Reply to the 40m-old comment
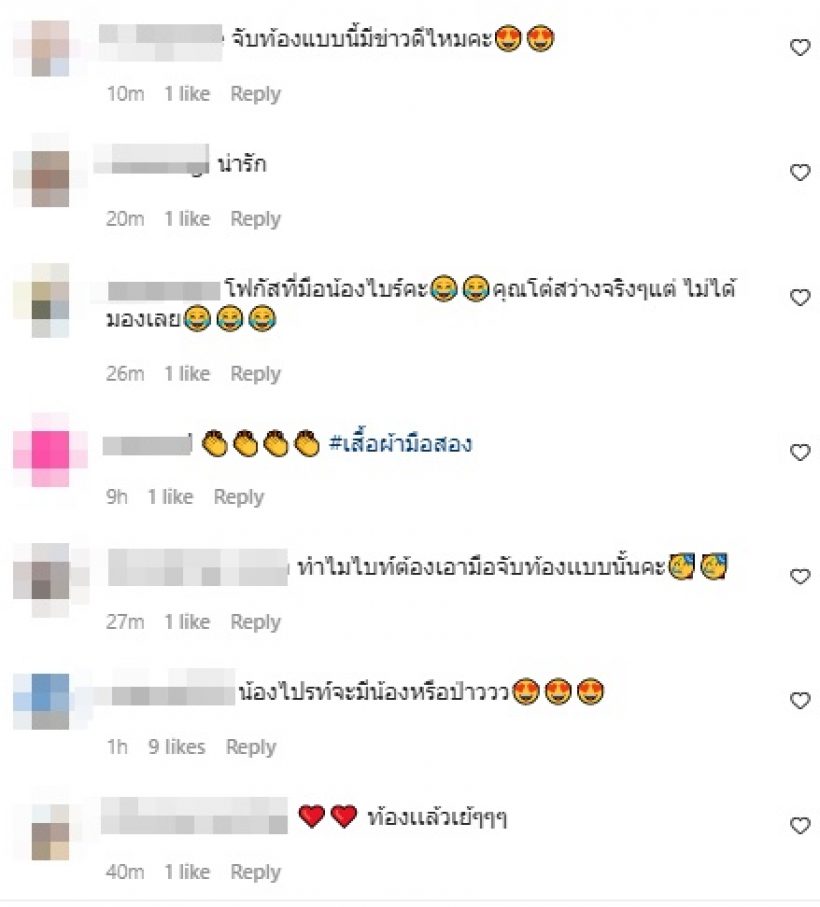 (255, 872)
